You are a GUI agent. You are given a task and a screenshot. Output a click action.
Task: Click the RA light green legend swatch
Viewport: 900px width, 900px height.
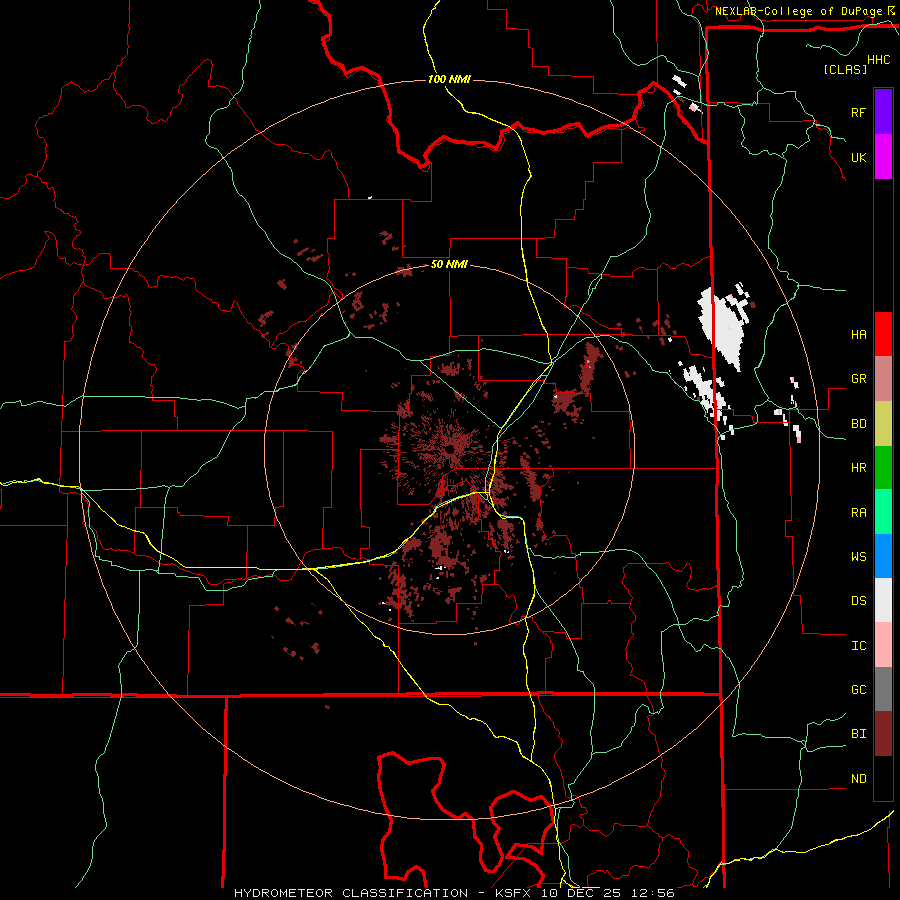click(883, 512)
